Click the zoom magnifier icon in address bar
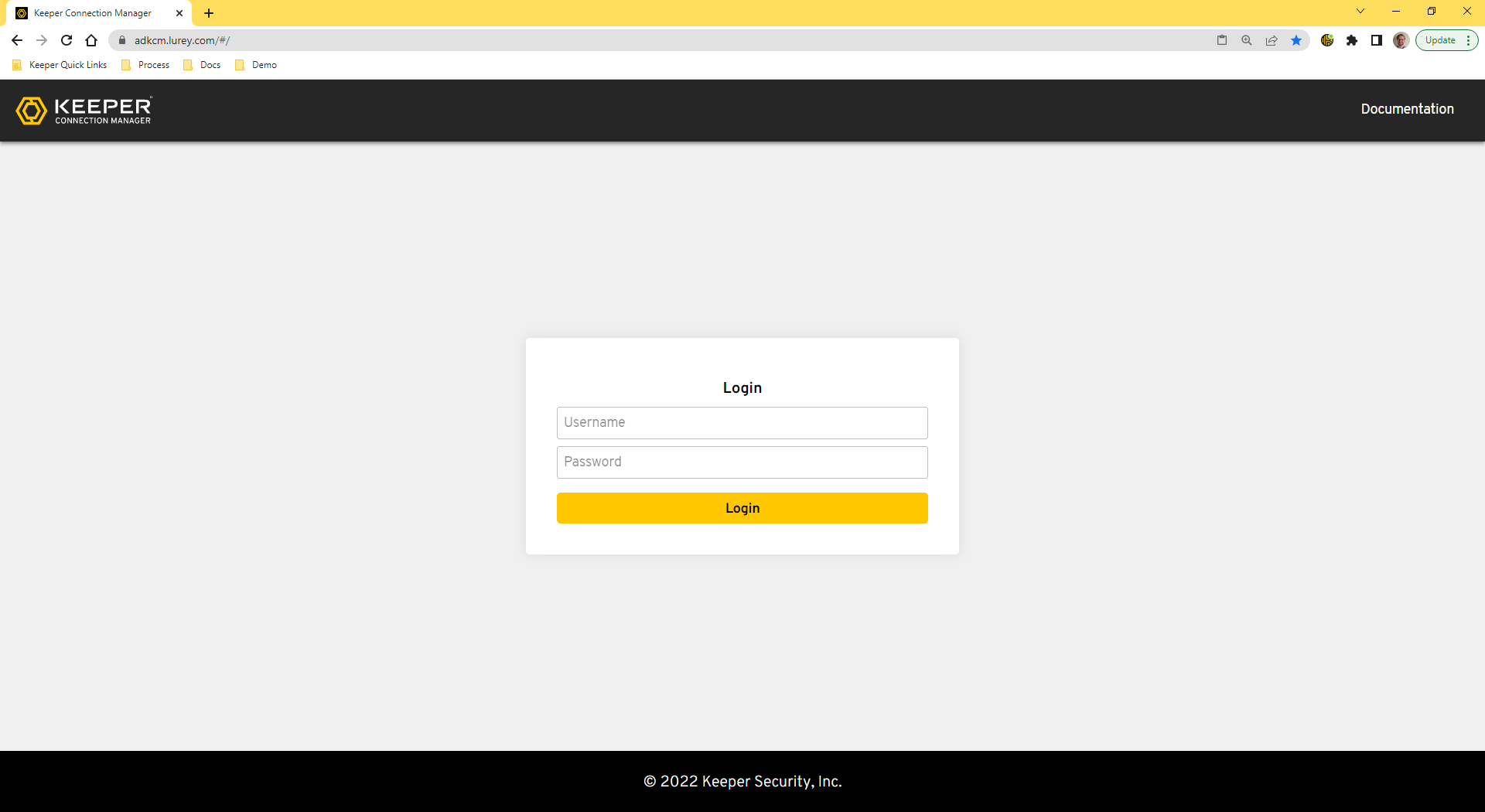This screenshot has width=1485, height=812. coord(1247,40)
